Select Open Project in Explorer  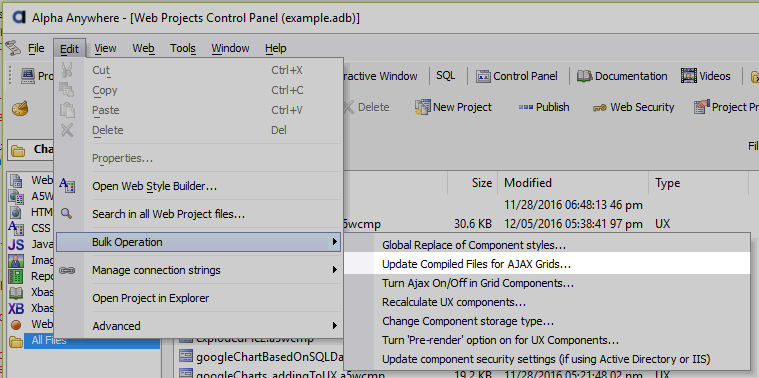click(198, 298)
